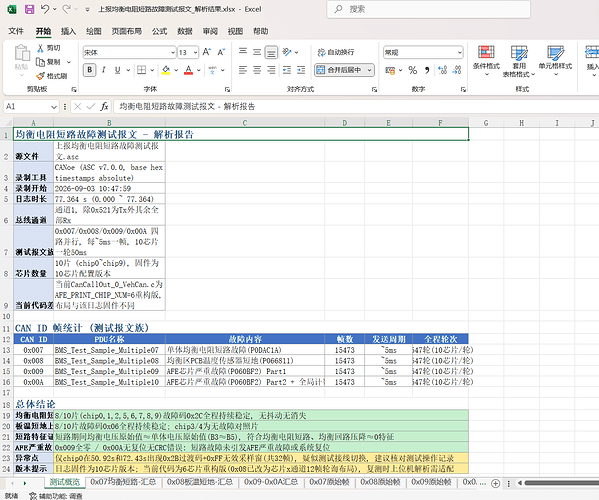Toggle Underline formatting
This screenshot has width=599, height=500.
coord(118,70)
